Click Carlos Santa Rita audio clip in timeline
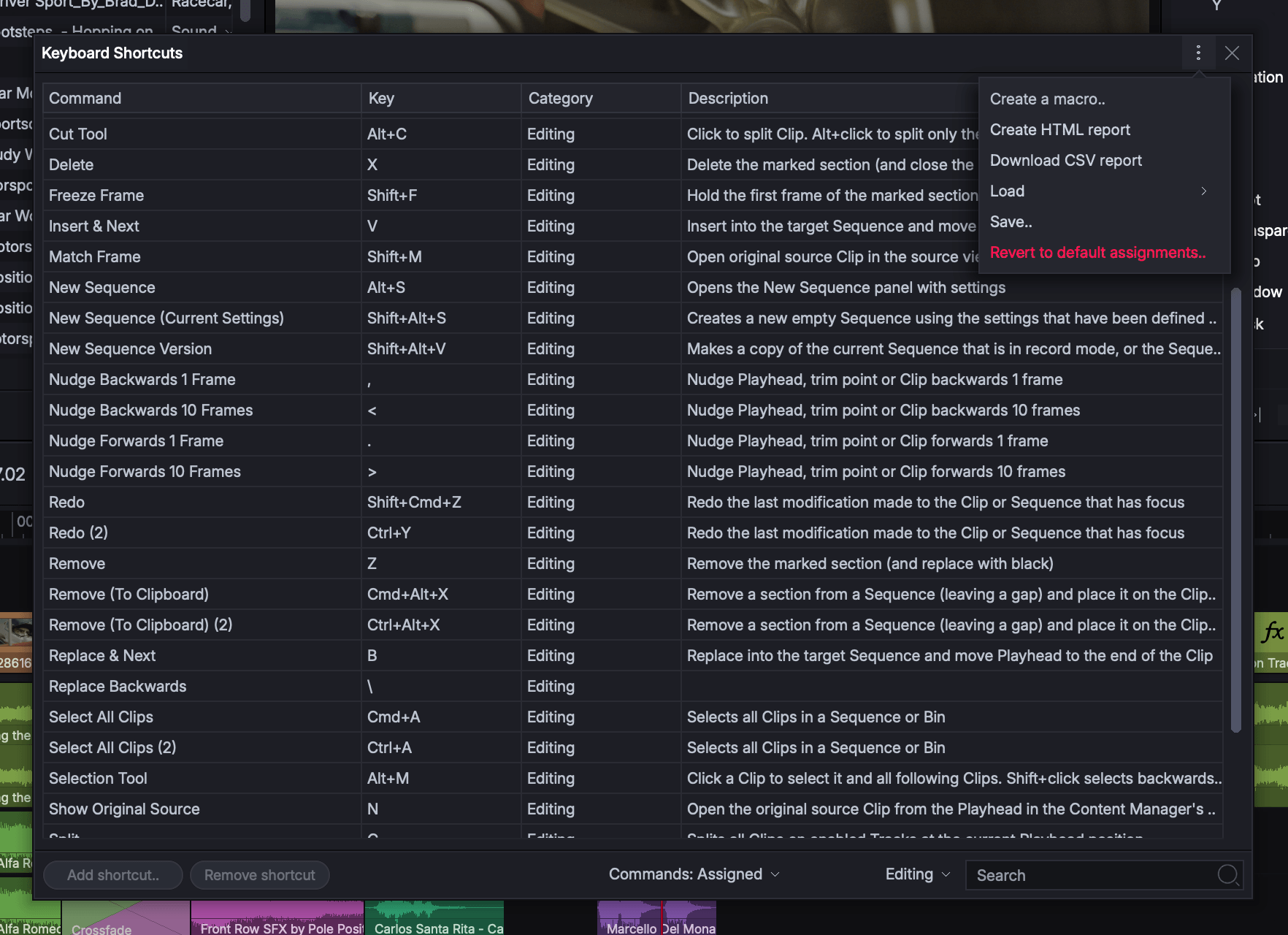The height and width of the screenshot is (935, 1288). (x=434, y=918)
